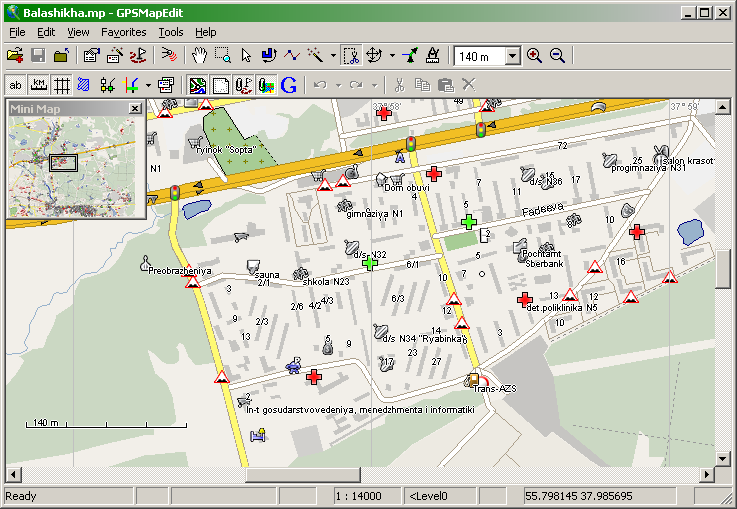Close the Mini Map panel

[x=135, y=108]
